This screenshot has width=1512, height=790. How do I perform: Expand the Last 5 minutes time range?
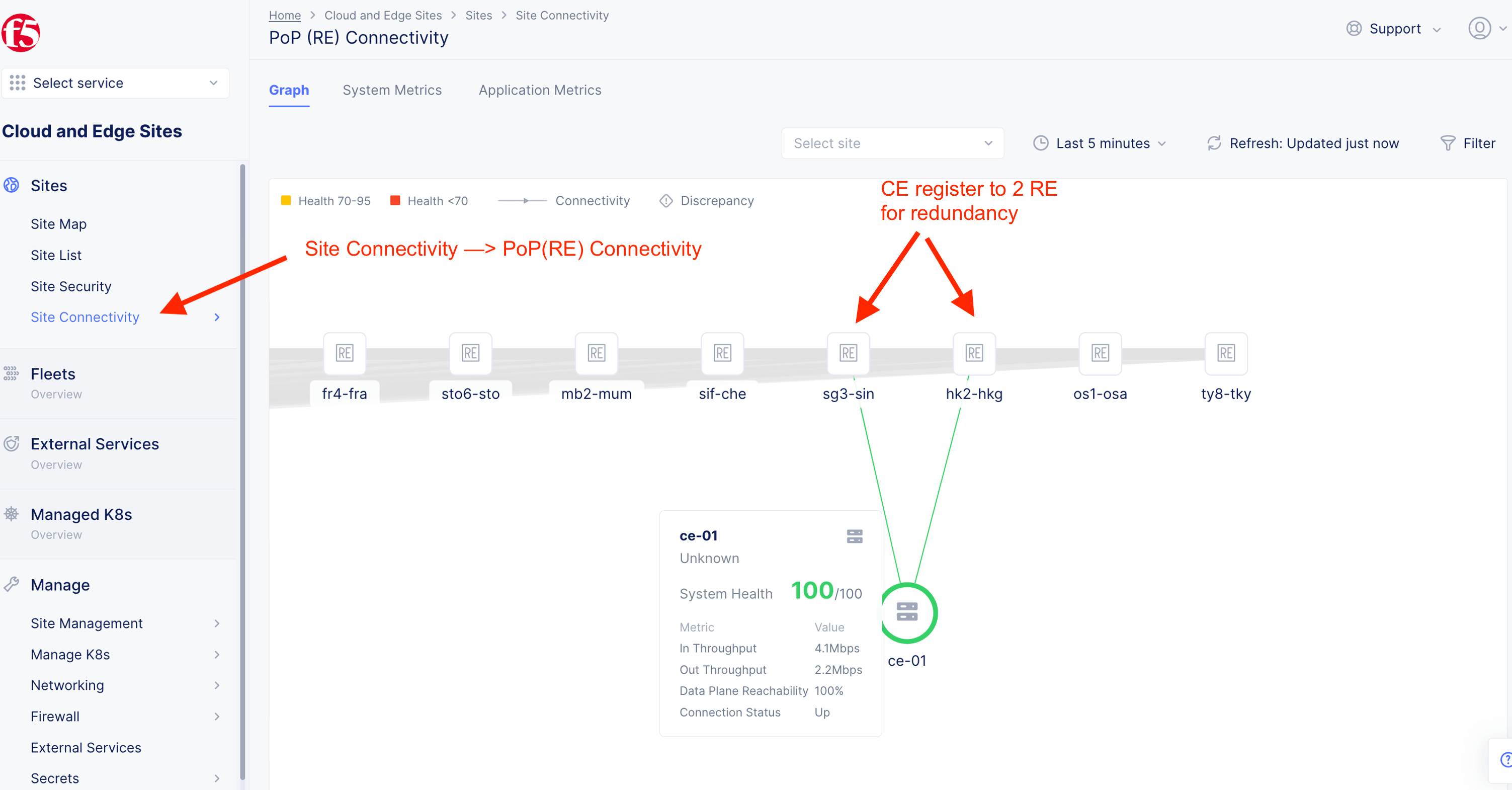coord(1100,143)
